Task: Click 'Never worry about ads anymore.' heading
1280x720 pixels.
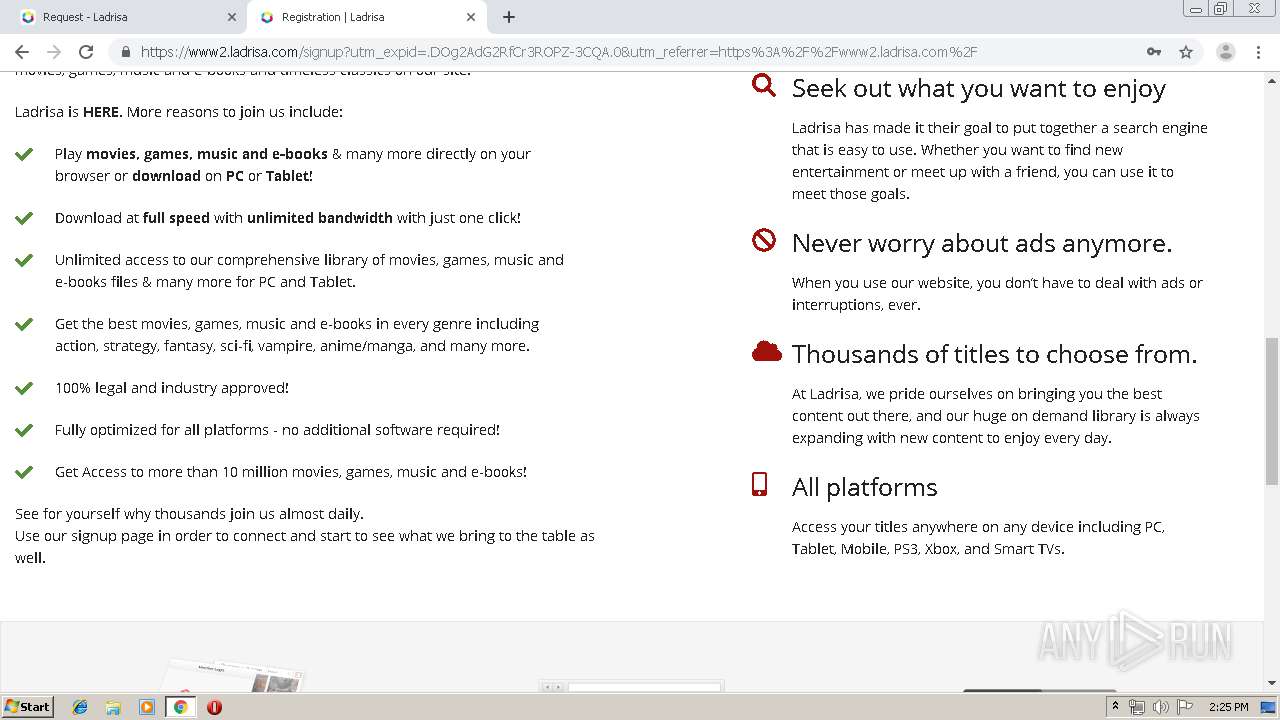Action: [982, 243]
